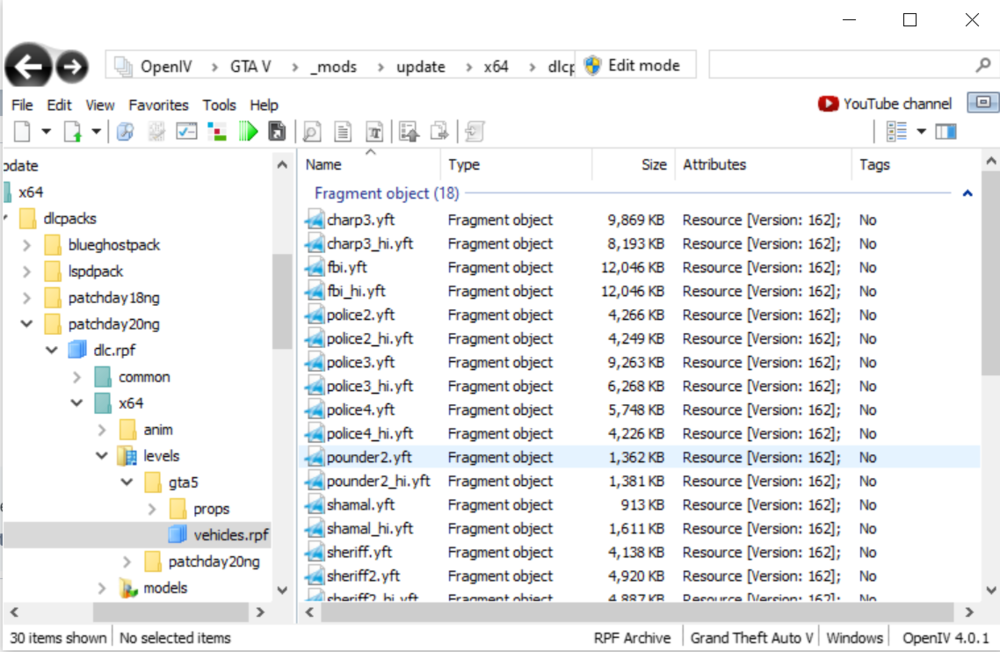Open the Favorites menu
The image size is (1000, 652).
(x=158, y=105)
